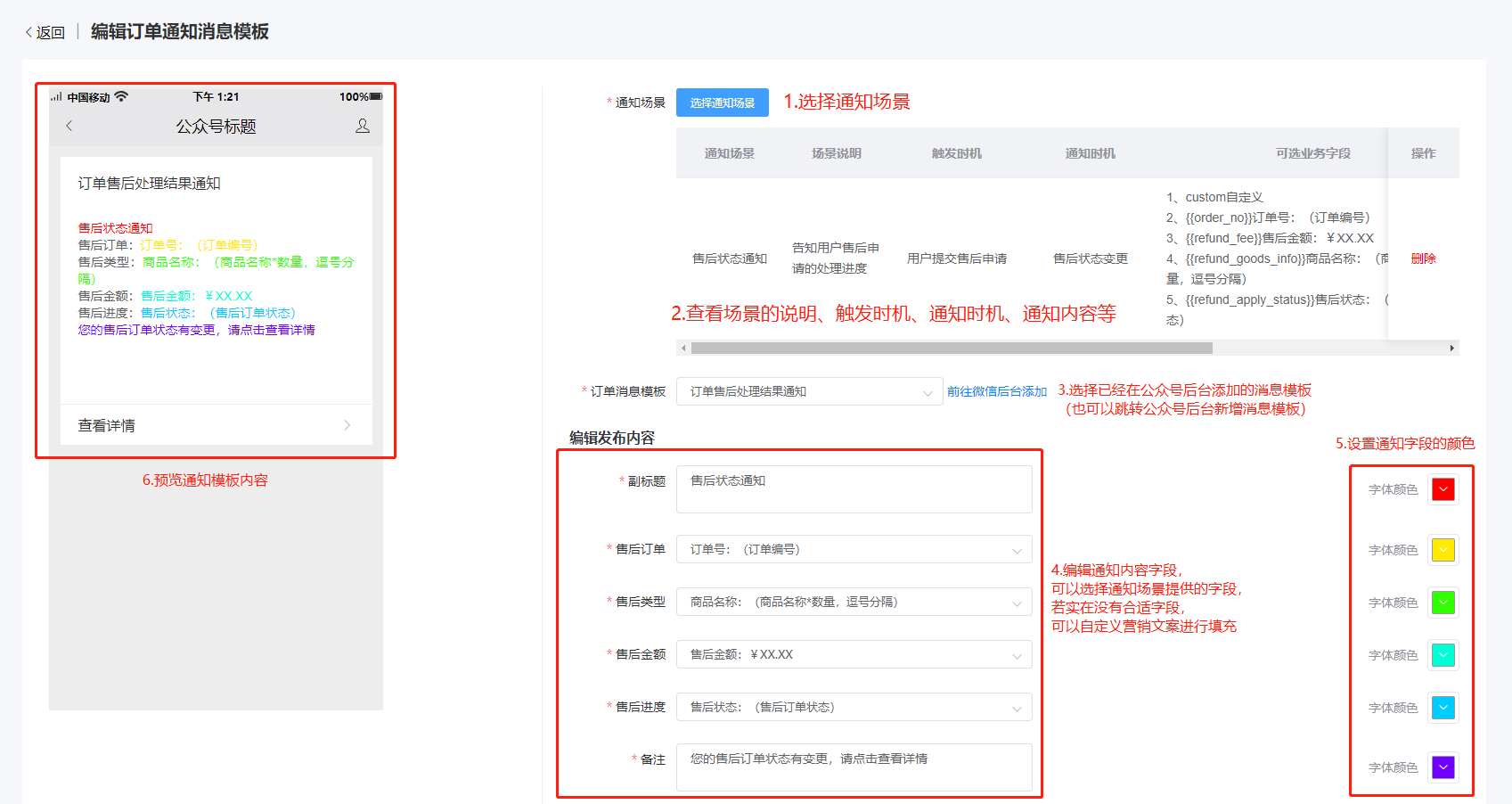Click the 备注 text area

tap(853, 767)
